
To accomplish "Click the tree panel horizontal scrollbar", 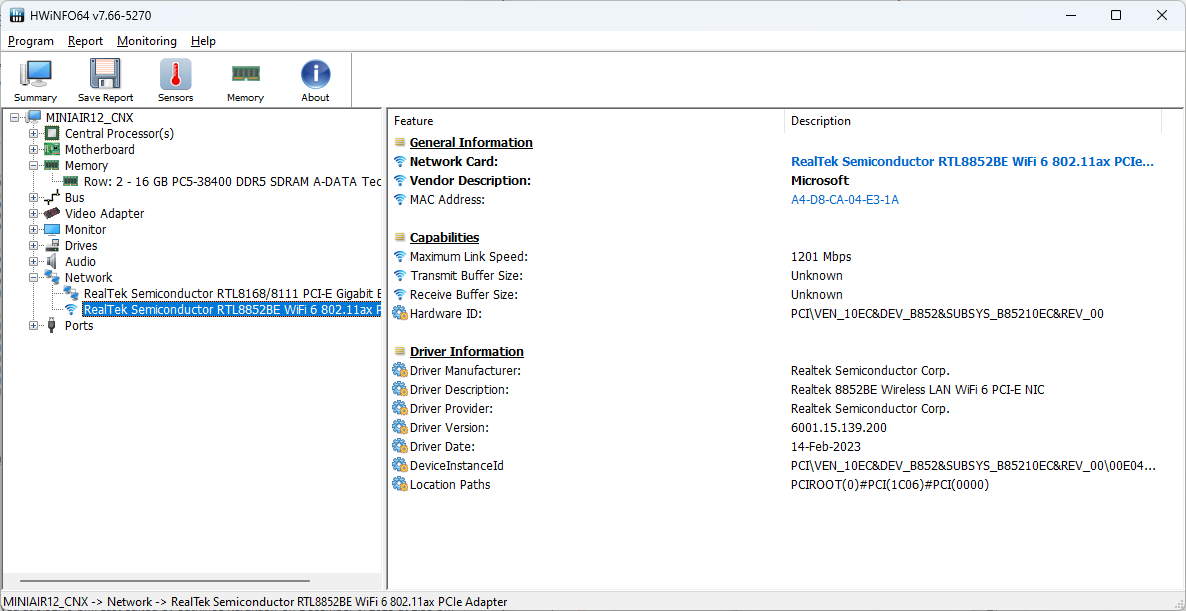I will pos(165,582).
